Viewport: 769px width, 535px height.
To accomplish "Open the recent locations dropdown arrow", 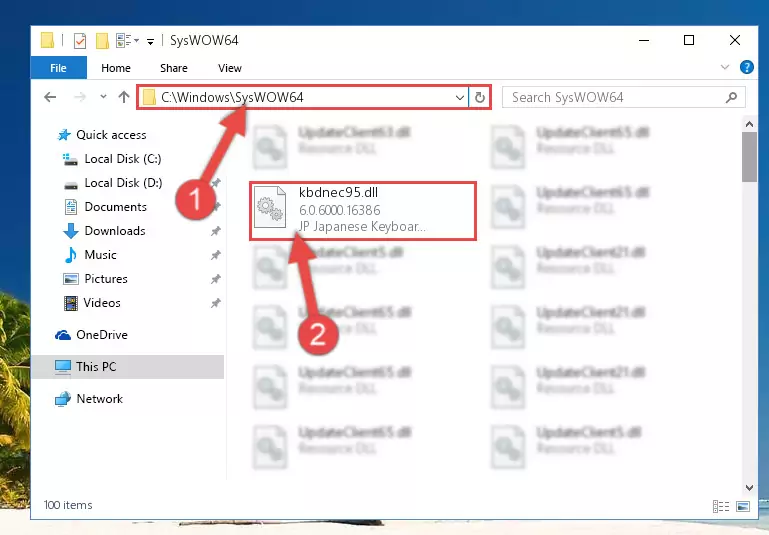I will (103, 97).
